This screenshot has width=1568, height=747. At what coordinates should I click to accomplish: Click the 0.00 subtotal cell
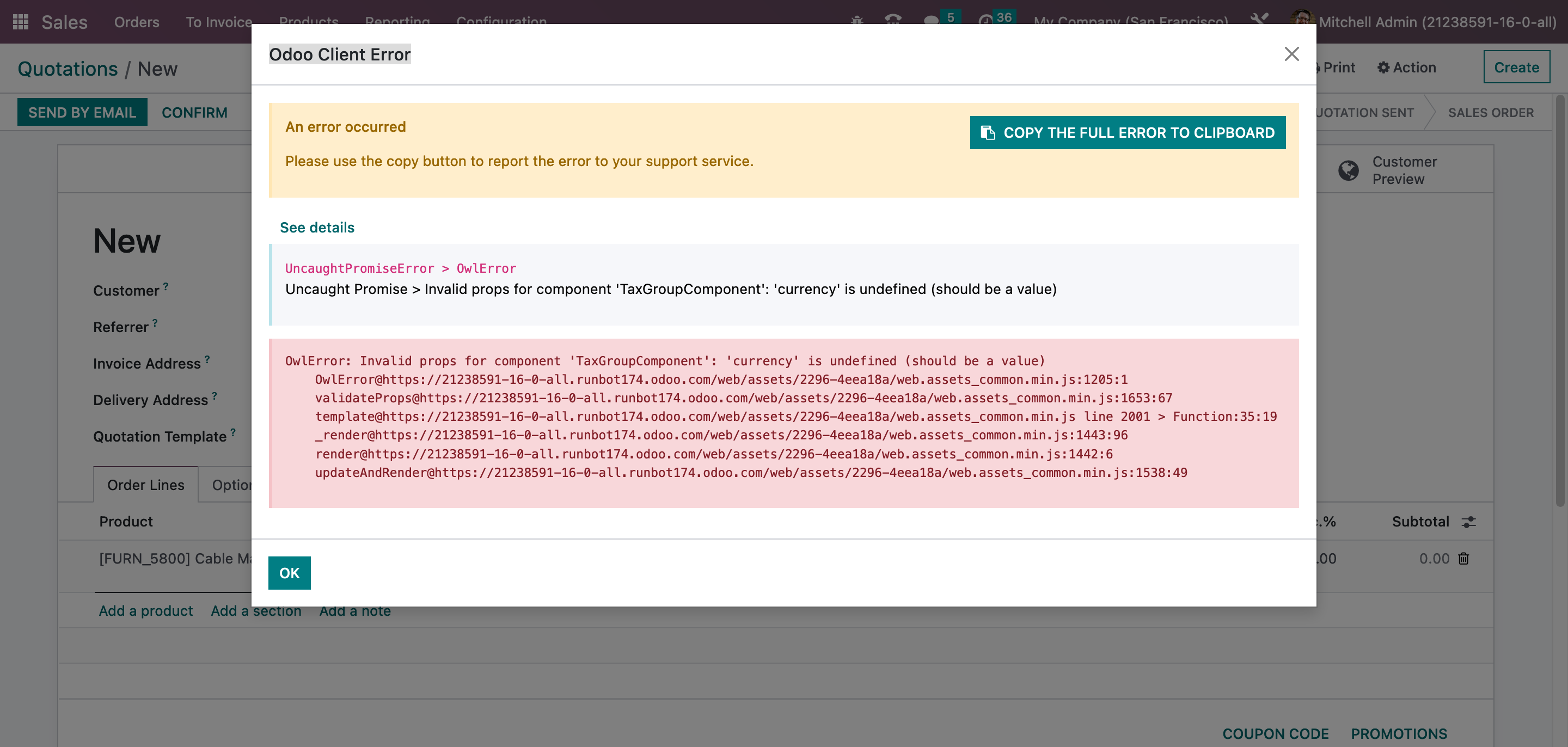(1434, 558)
